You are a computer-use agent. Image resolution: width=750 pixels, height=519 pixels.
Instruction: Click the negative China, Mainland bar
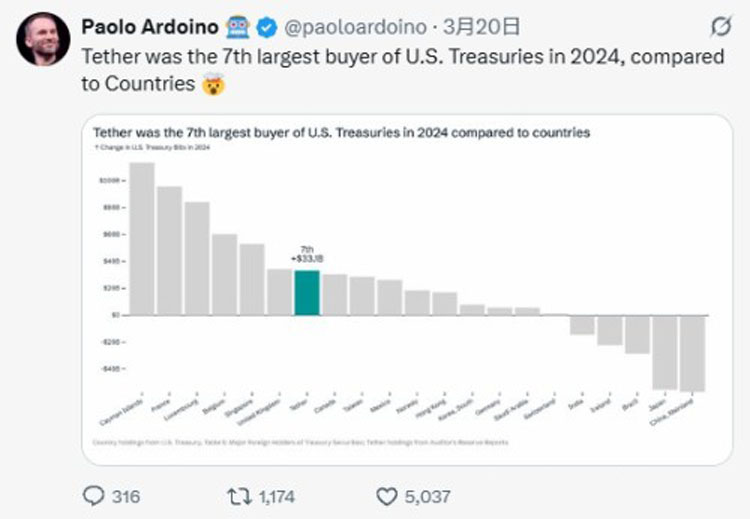pyautogui.click(x=692, y=352)
